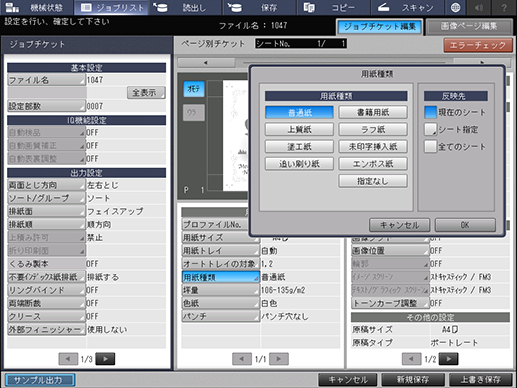
Task: Select the 画像ページ編集 tab
Action: (469, 27)
